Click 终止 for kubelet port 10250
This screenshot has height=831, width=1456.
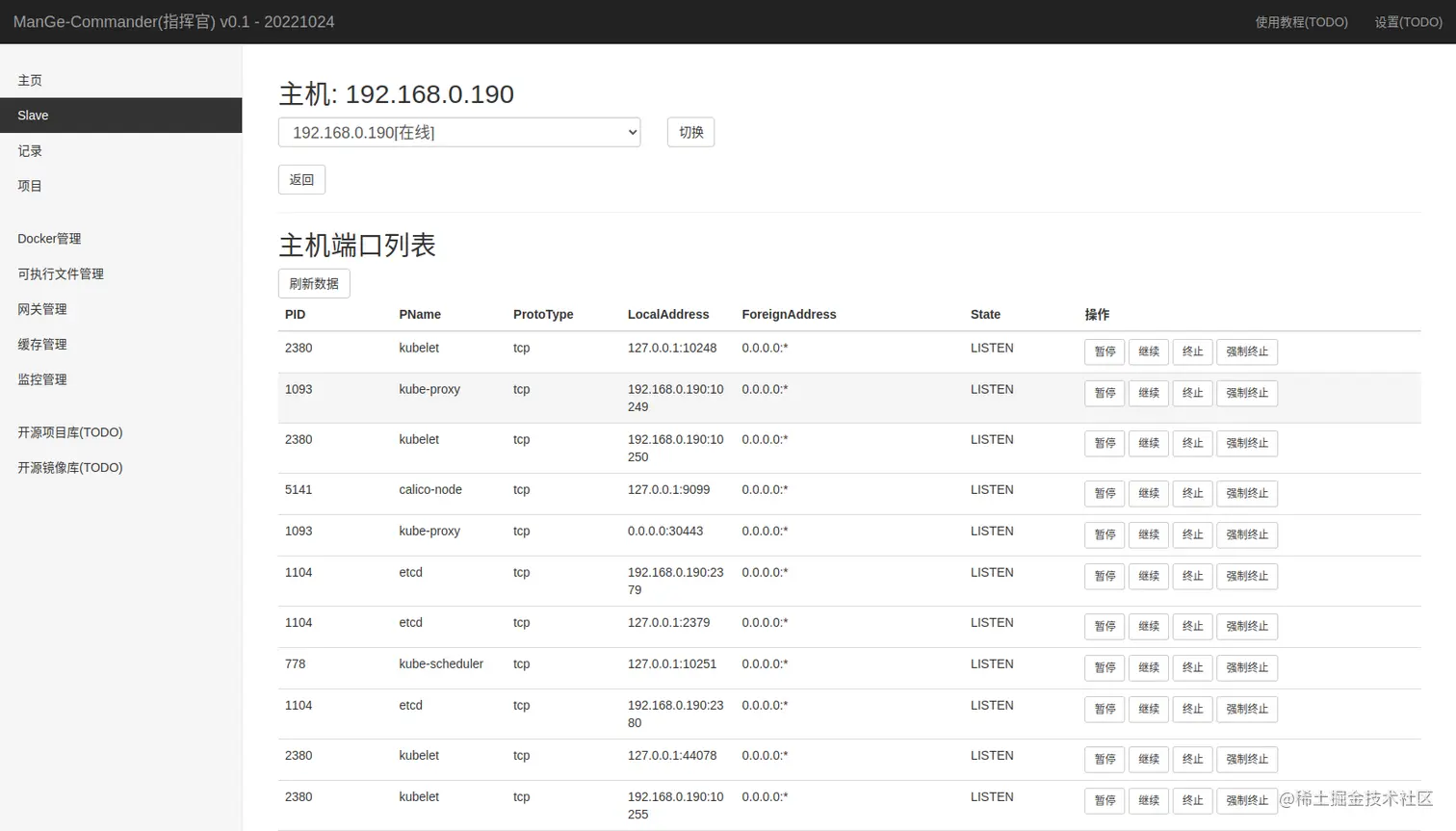pos(1193,443)
